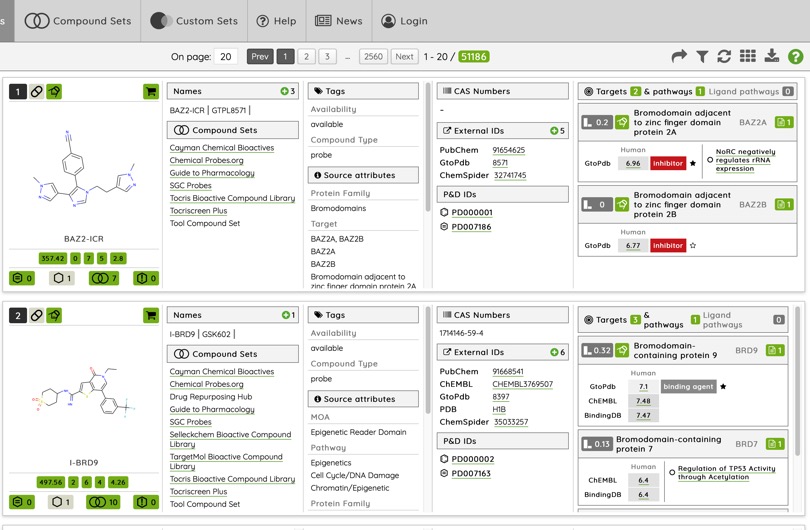Click the I-BRD9 compound sets count 10 badge
The image size is (810, 530).
coord(103,502)
